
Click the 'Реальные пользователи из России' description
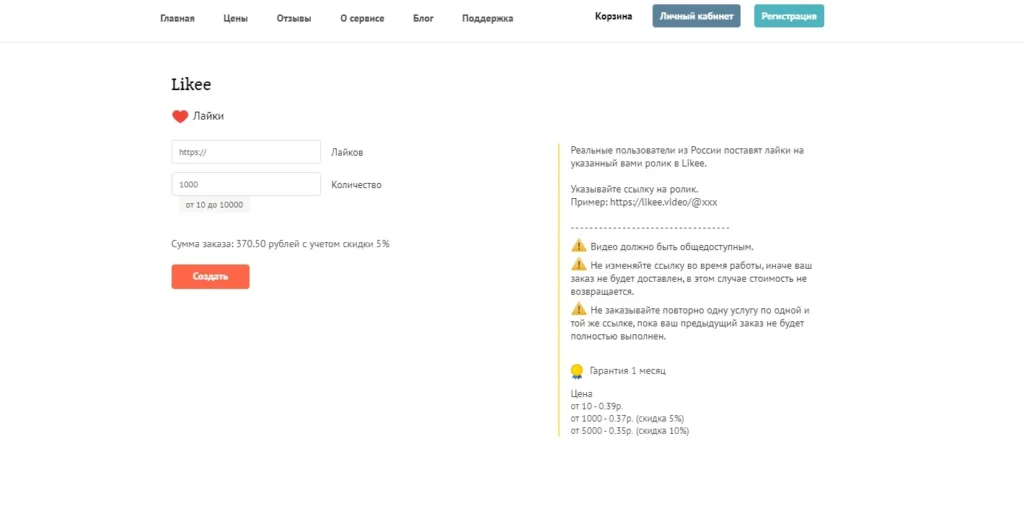(687, 157)
